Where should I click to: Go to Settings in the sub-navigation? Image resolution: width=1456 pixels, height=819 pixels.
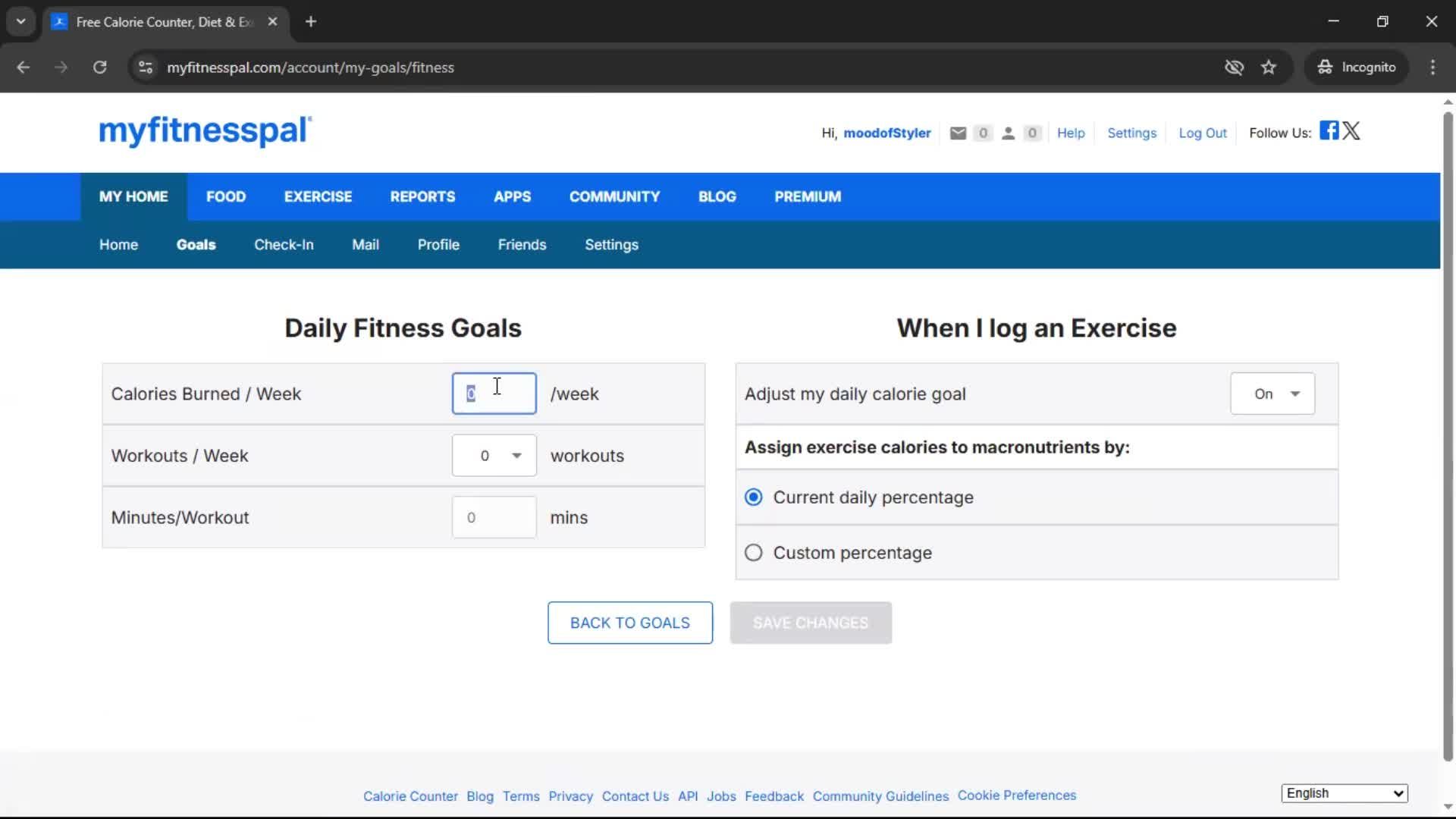(x=611, y=245)
